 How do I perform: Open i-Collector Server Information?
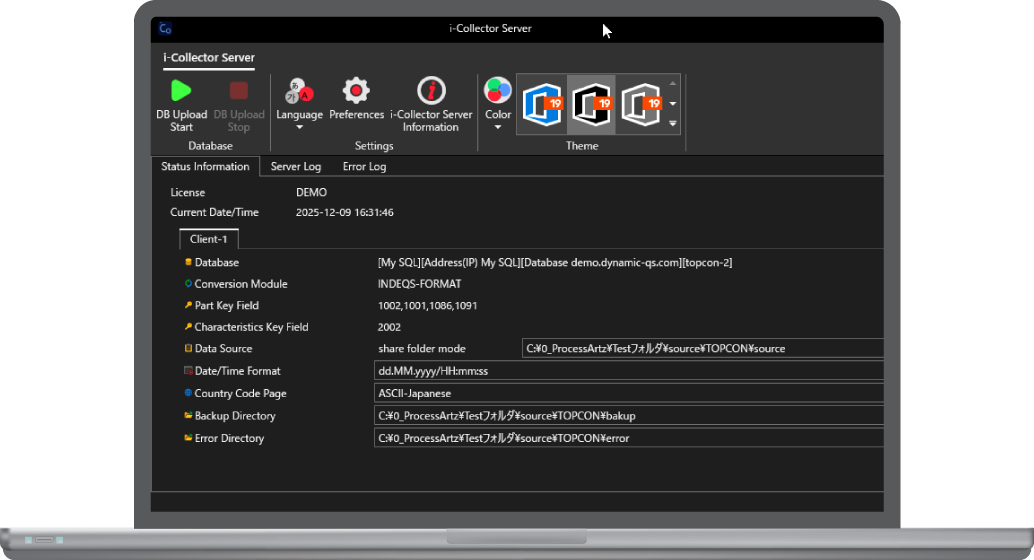point(431,104)
